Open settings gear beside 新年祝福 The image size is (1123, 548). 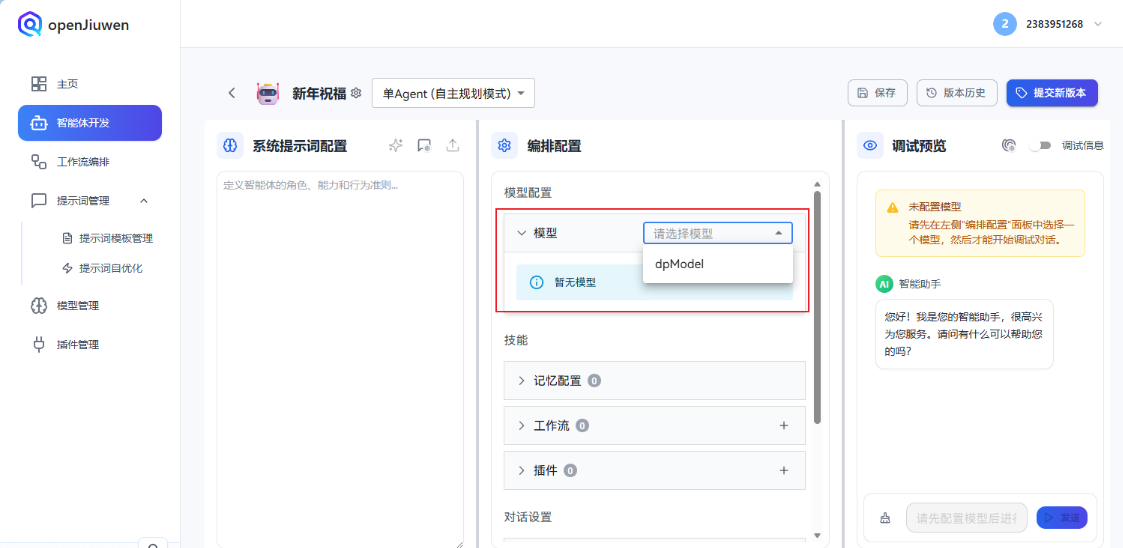[356, 93]
